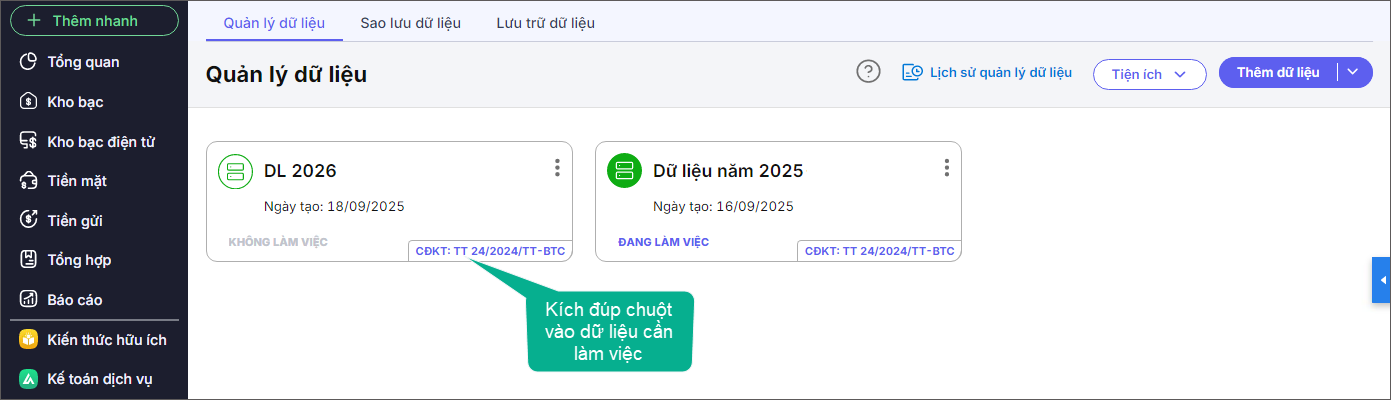Switch to the Quản lý dữ liệu tab
Image resolution: width=1391 pixels, height=400 pixels.
[274, 23]
